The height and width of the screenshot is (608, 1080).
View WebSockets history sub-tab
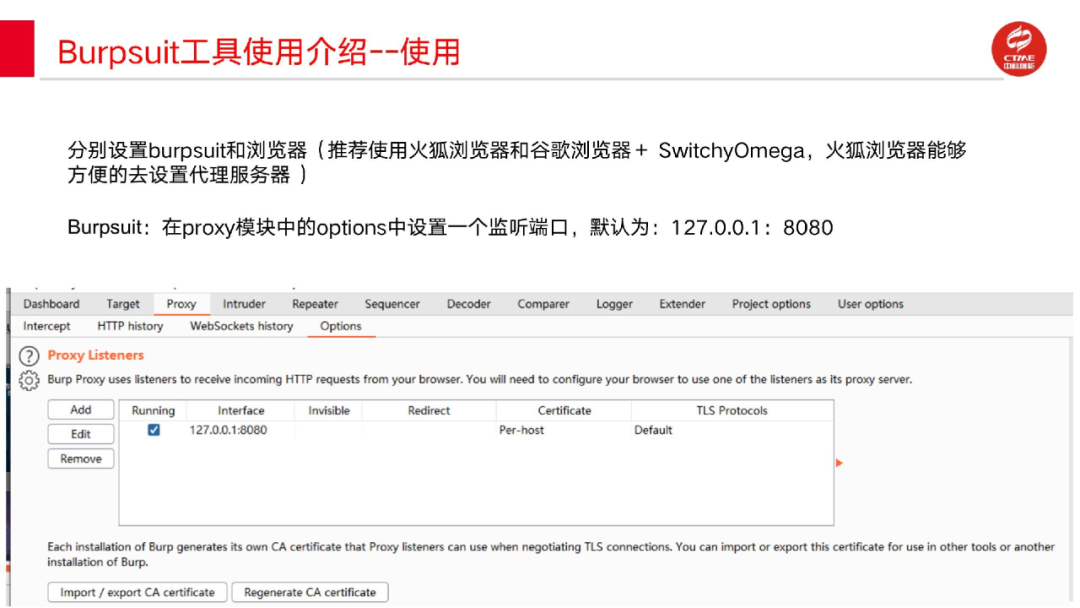tap(242, 326)
